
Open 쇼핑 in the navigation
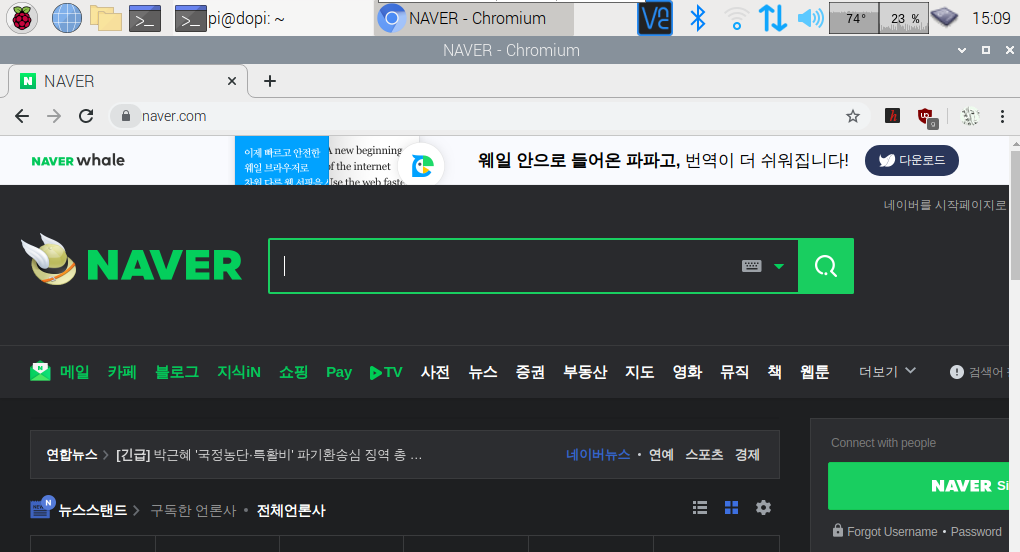293,372
